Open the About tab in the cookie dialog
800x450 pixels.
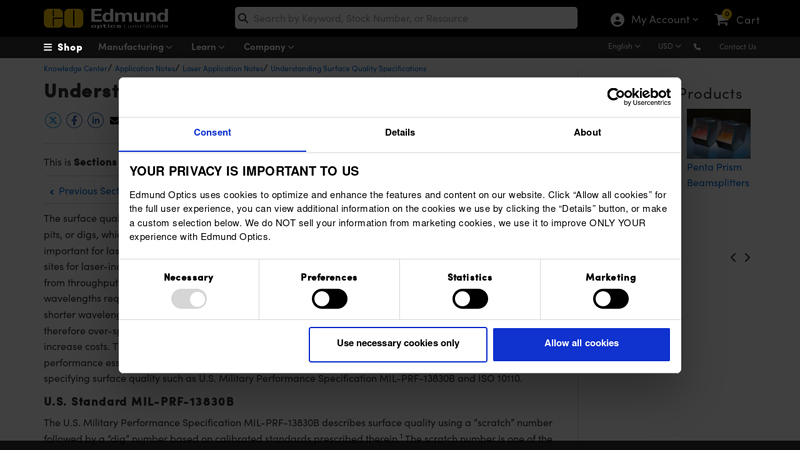pos(587,132)
